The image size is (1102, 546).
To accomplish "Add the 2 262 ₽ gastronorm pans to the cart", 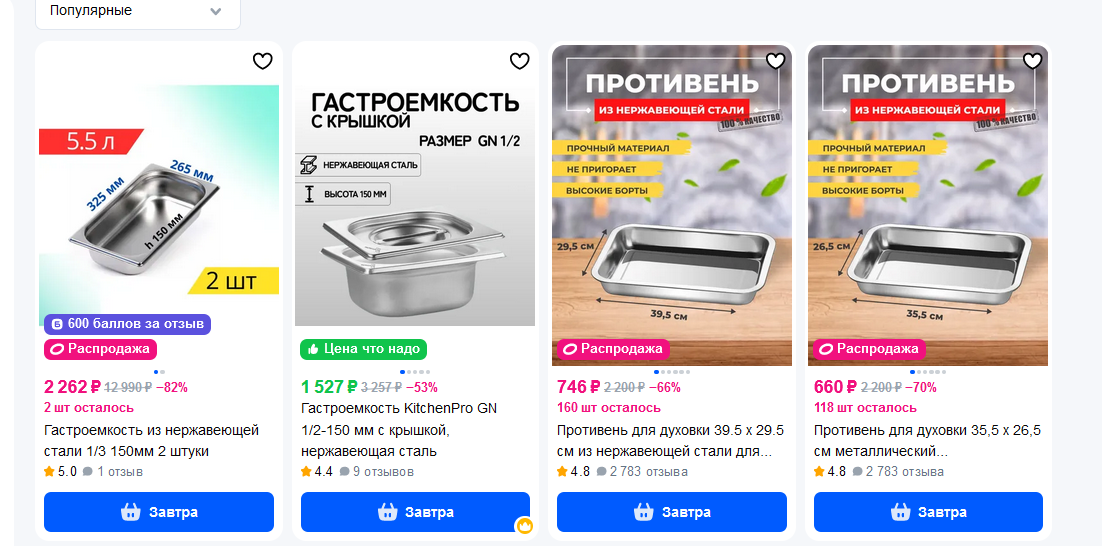I will pyautogui.click(x=159, y=512).
